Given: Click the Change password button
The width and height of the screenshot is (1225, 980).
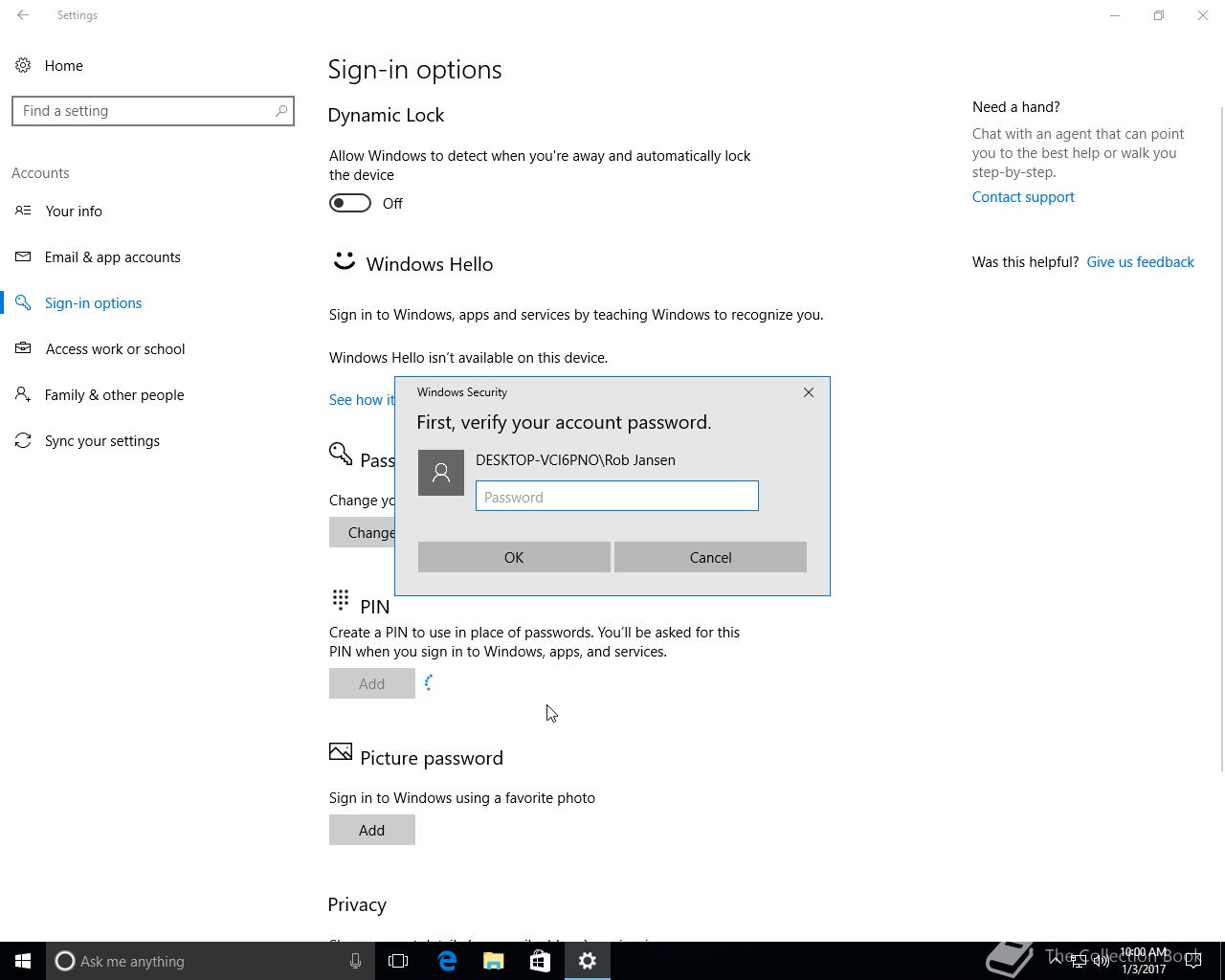Looking at the screenshot, I should tap(362, 532).
